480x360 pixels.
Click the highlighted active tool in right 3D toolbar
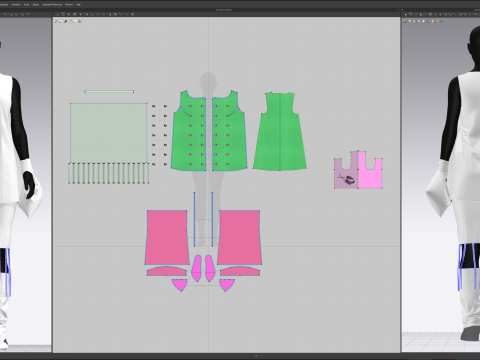[x=411, y=14]
